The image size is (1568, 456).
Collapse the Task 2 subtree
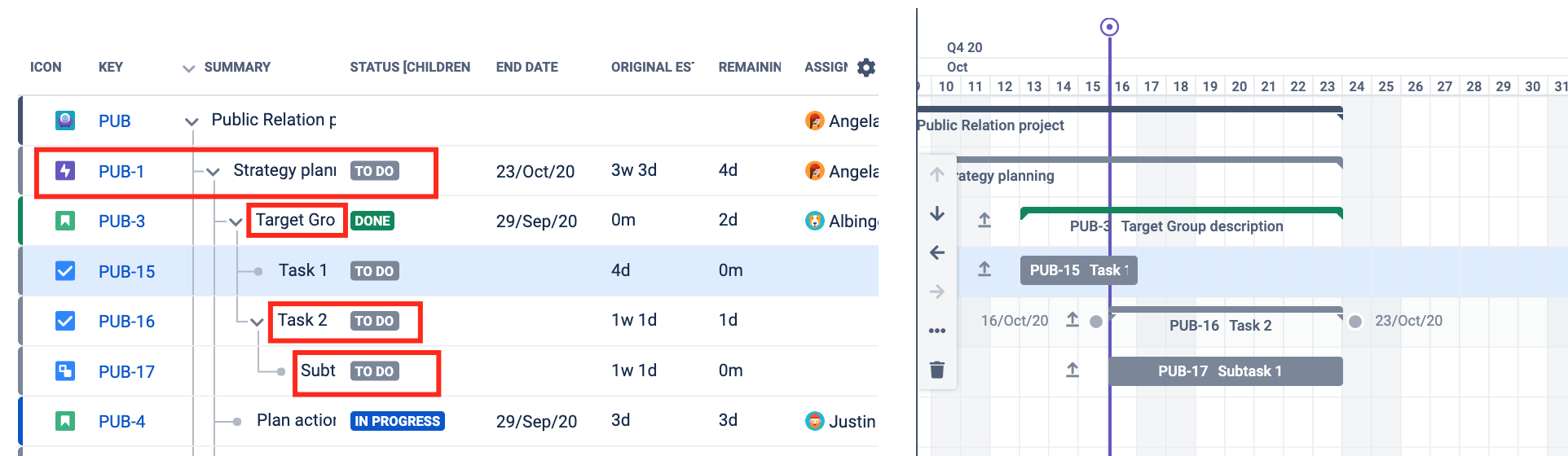click(257, 322)
